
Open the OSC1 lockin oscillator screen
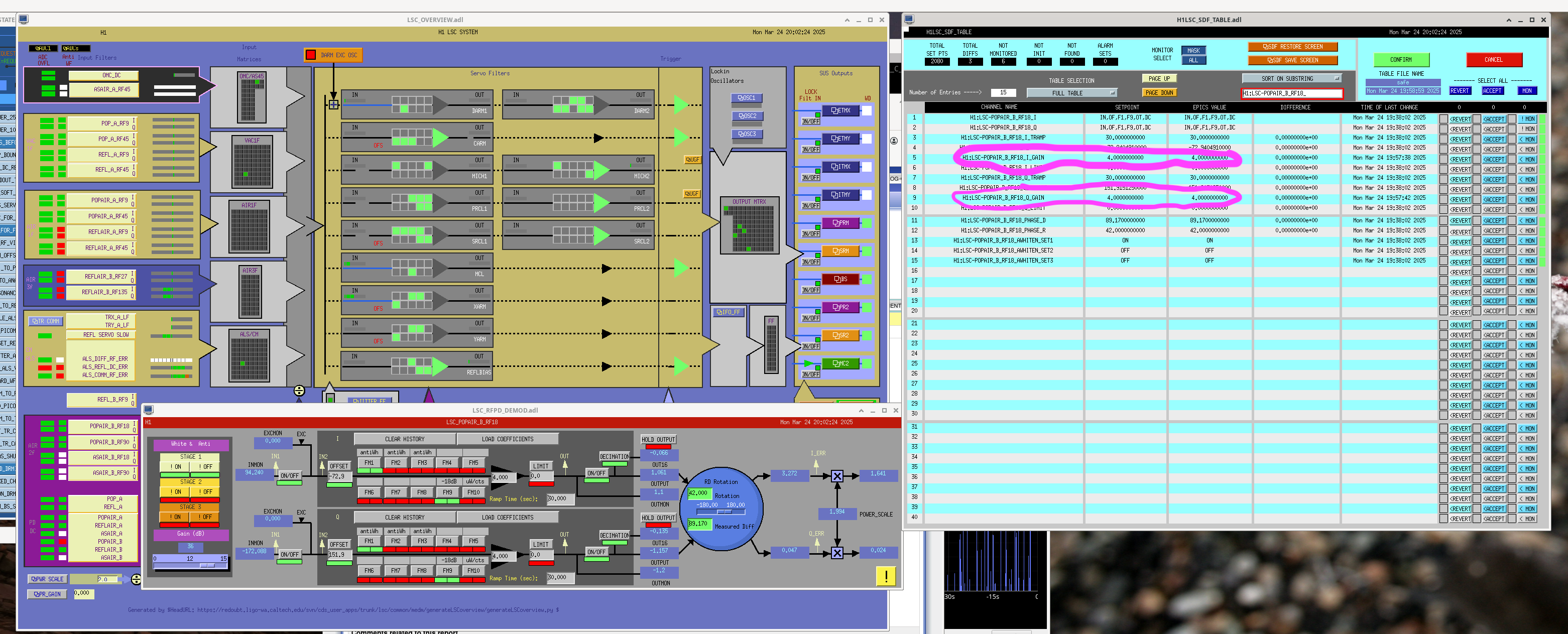point(746,98)
